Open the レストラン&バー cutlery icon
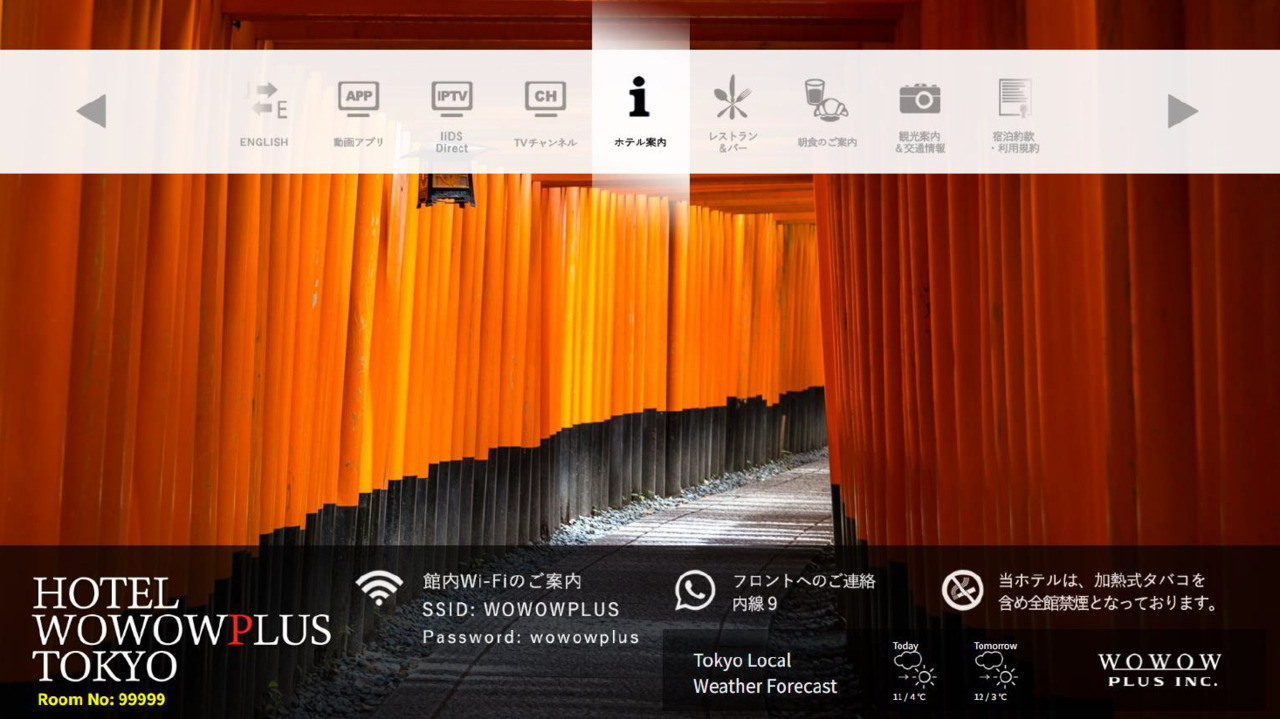Screen dimensions: 1280x719 pos(734,110)
